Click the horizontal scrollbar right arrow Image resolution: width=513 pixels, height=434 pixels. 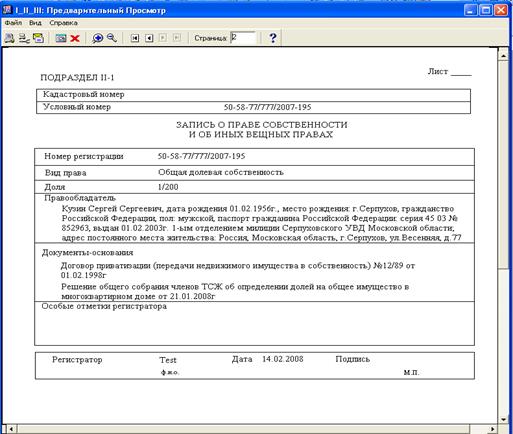click(493, 429)
